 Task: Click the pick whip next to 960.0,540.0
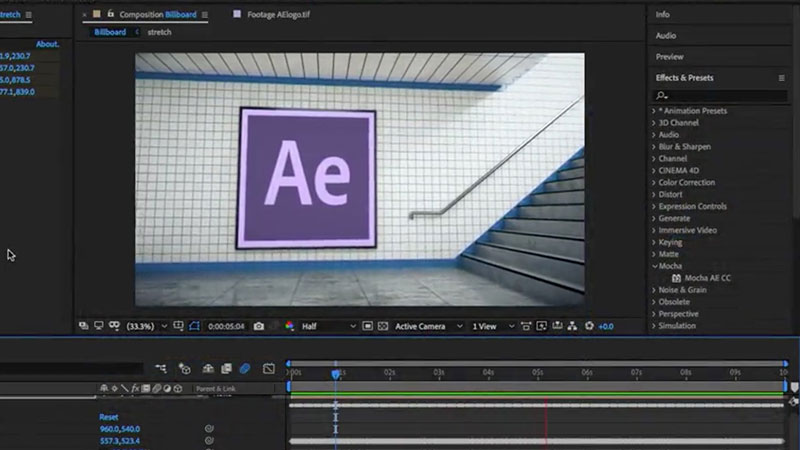tap(210, 428)
